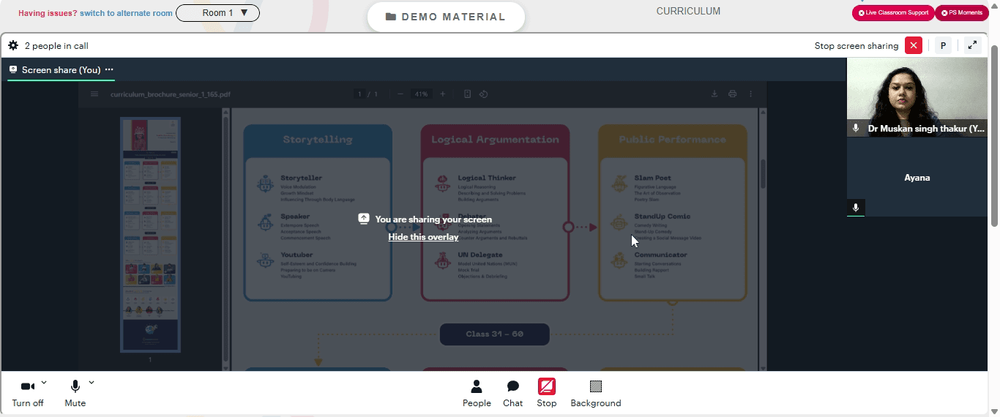Click Hide this overlay link

pyautogui.click(x=423, y=237)
